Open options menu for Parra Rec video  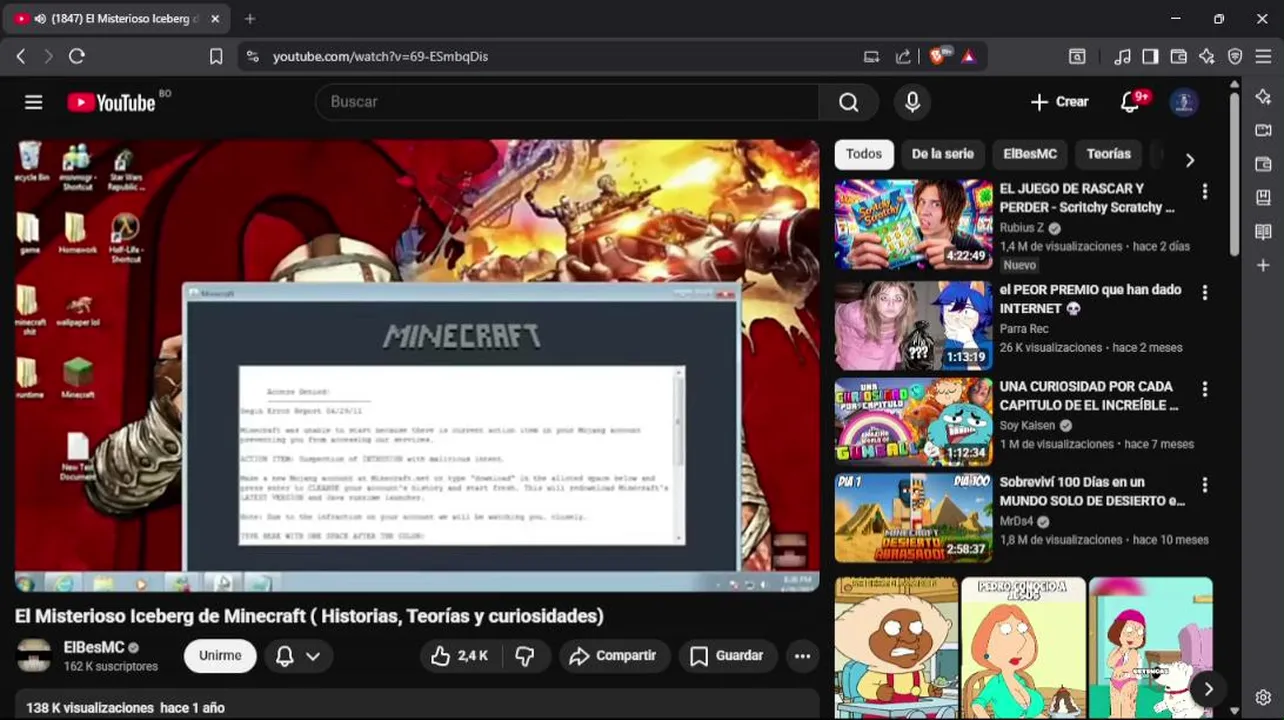coord(1205,292)
